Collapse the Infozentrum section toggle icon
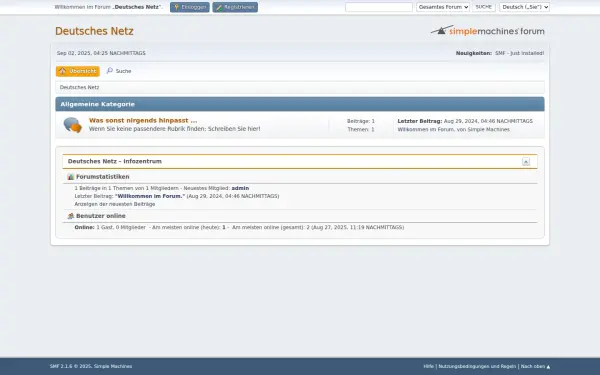Screen dimensions: 600x375 tap(526, 161)
